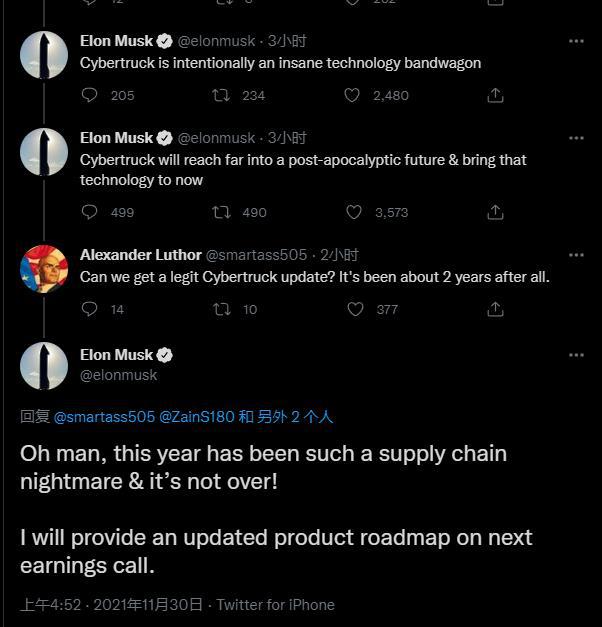This screenshot has height=627, width=602.
Task: Retweet the insane technology bandwagon tweet
Action: click(x=222, y=95)
